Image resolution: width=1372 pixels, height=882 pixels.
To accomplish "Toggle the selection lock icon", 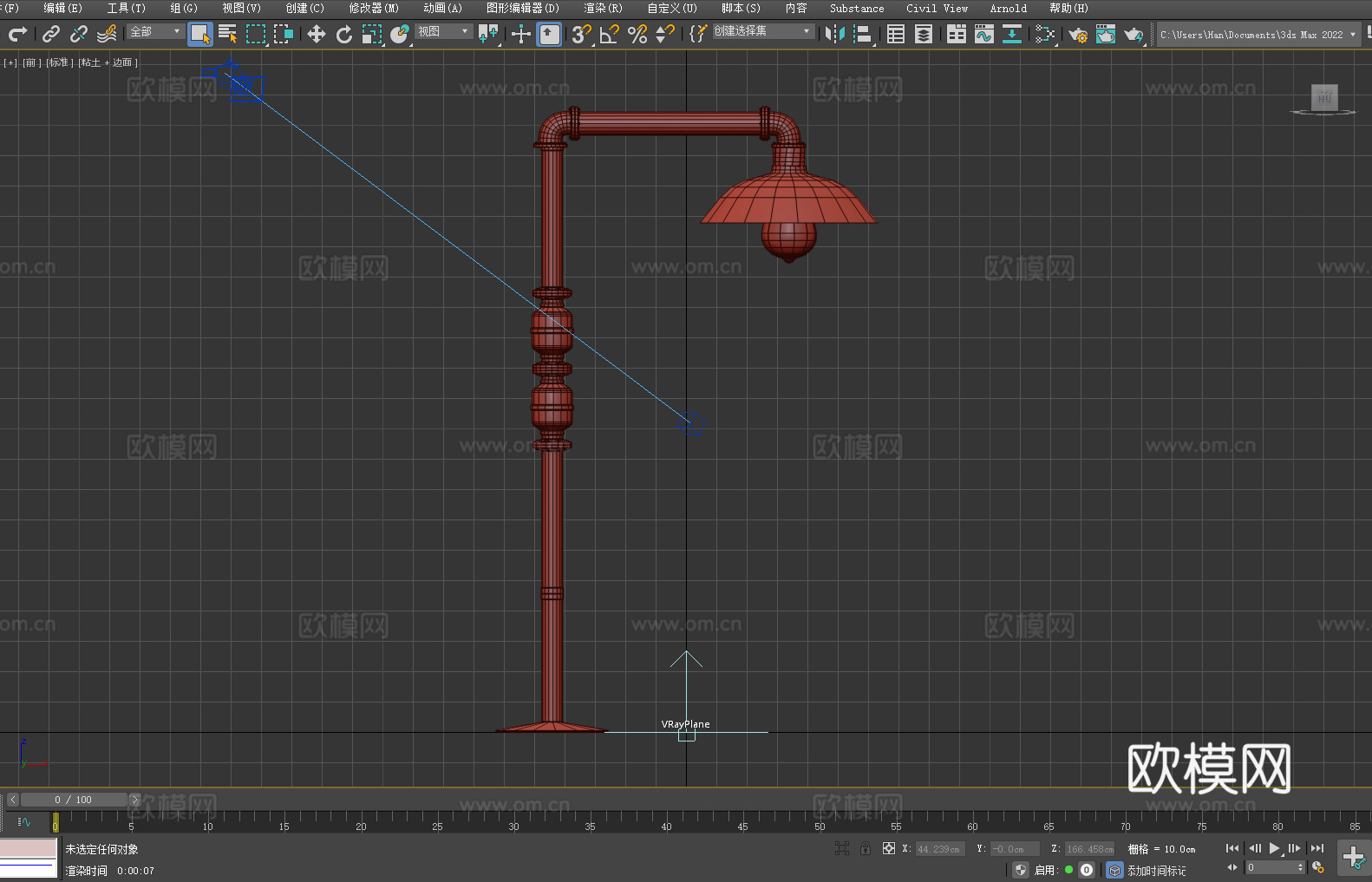I will tap(865, 848).
